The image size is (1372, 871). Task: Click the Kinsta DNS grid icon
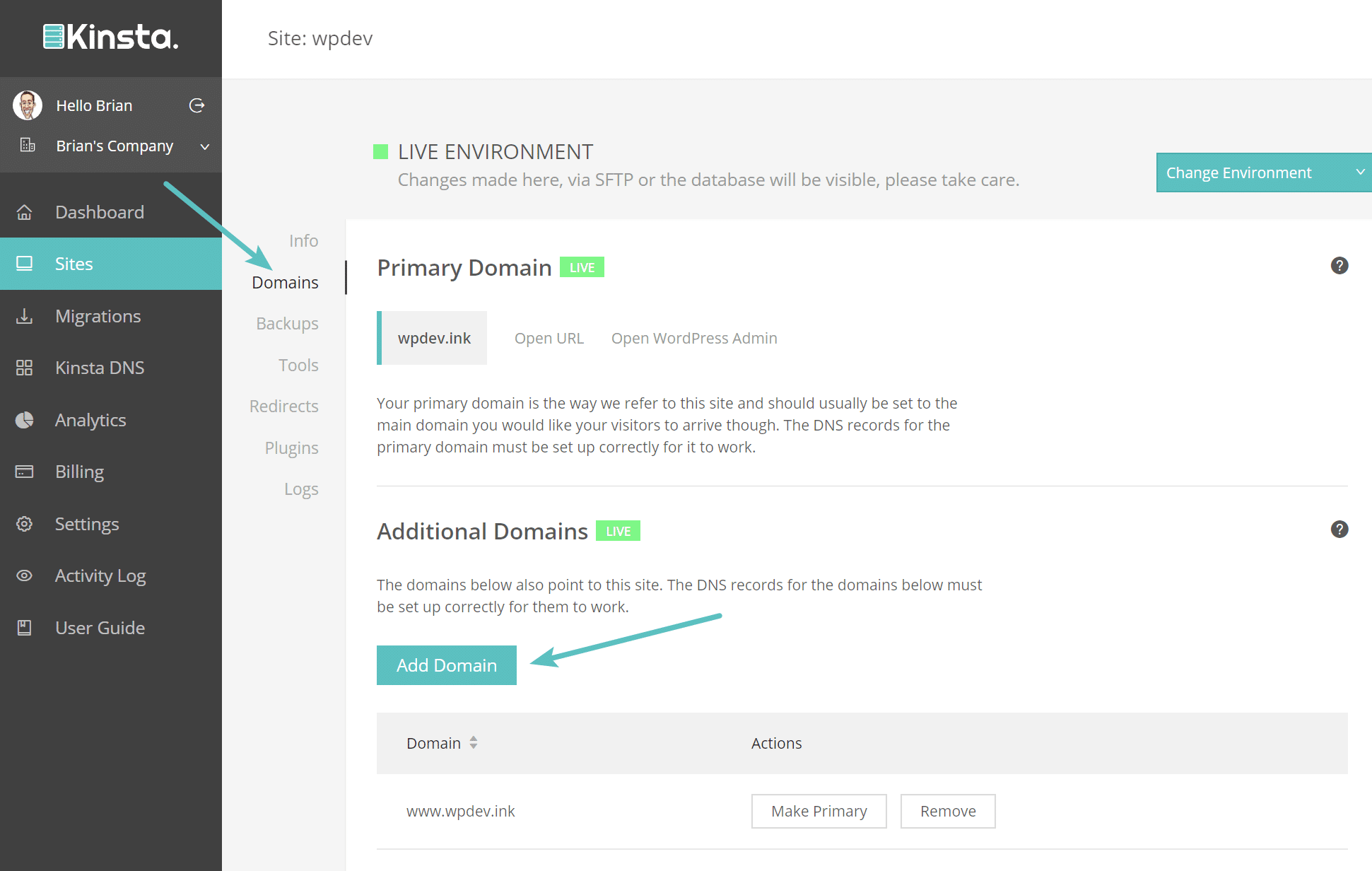[x=25, y=368]
